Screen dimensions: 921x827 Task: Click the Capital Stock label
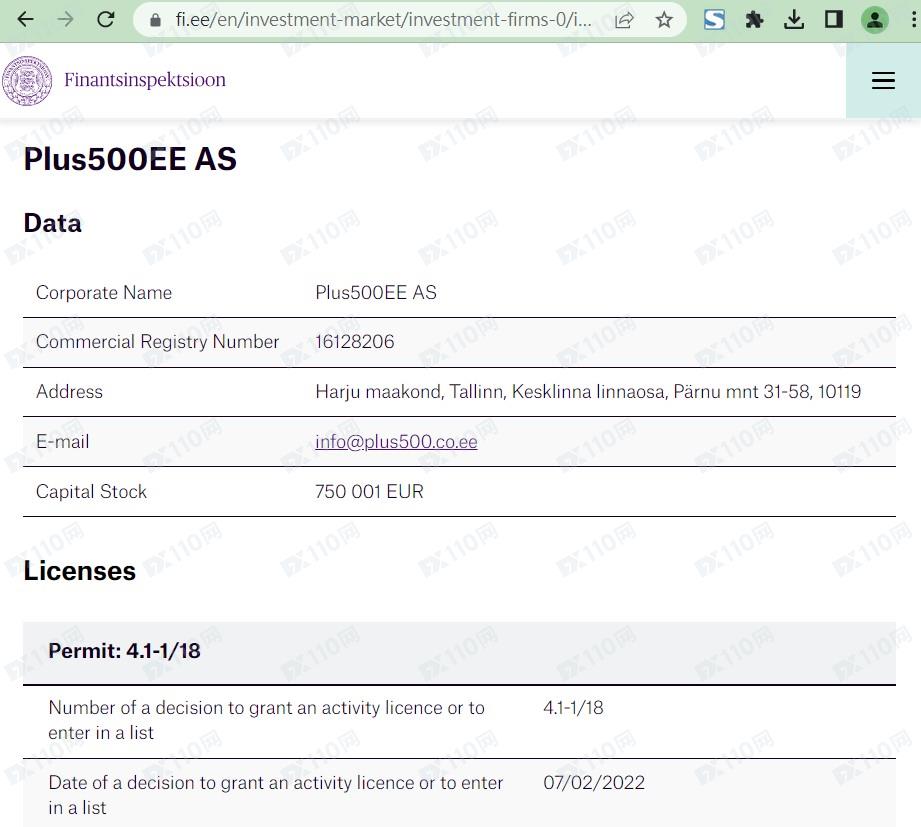tap(91, 492)
